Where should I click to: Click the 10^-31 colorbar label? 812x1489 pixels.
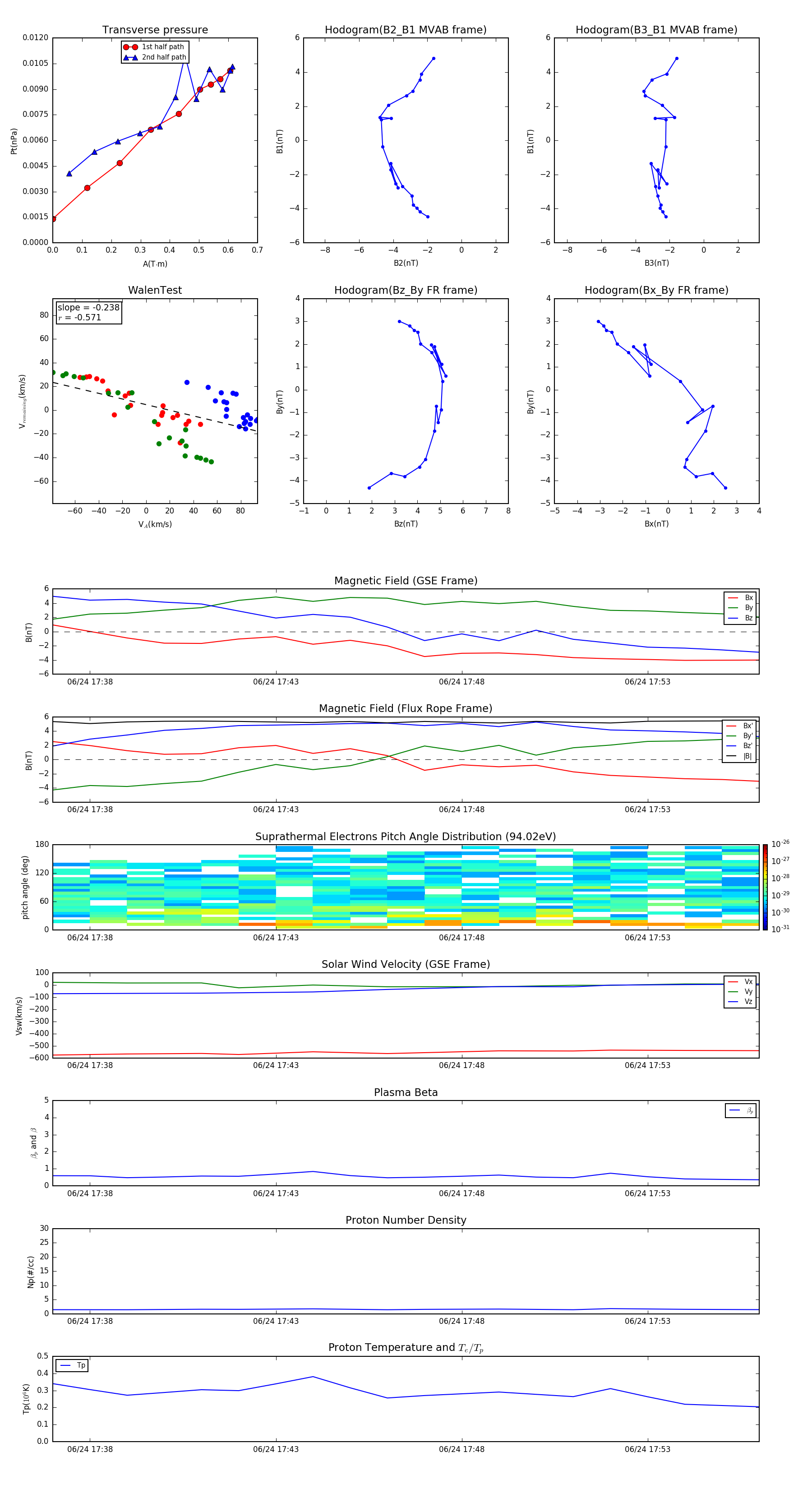click(x=780, y=929)
